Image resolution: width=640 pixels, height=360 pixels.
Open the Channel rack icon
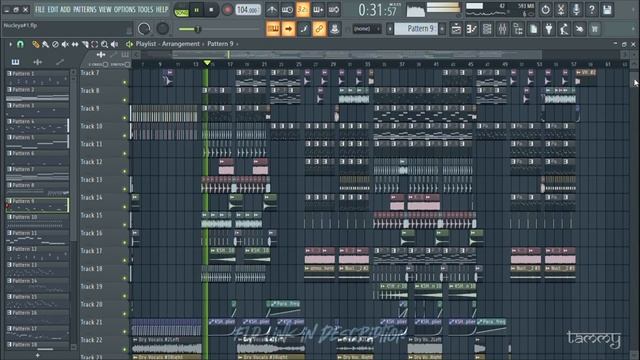pos(487,29)
